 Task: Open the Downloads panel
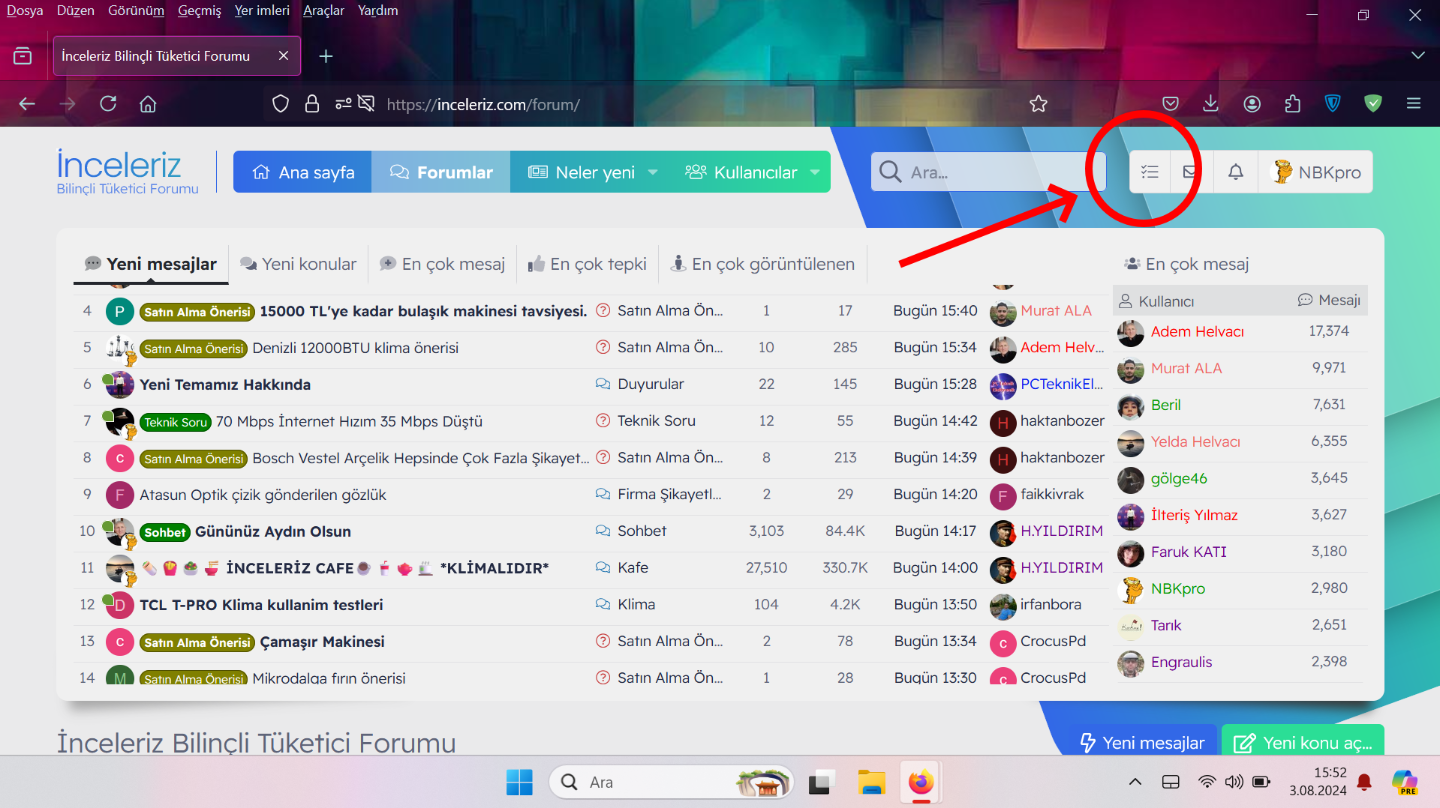pyautogui.click(x=1211, y=104)
